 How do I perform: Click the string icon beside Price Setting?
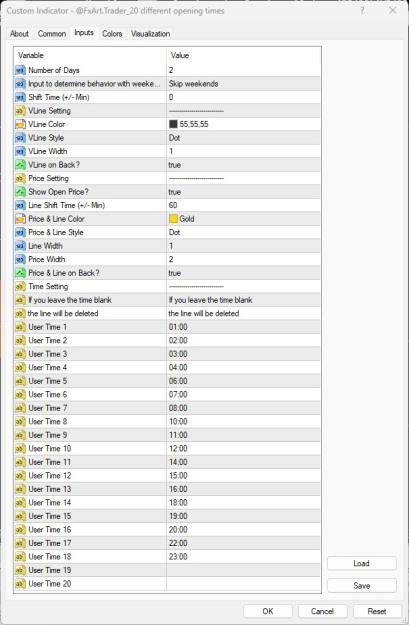(20, 179)
